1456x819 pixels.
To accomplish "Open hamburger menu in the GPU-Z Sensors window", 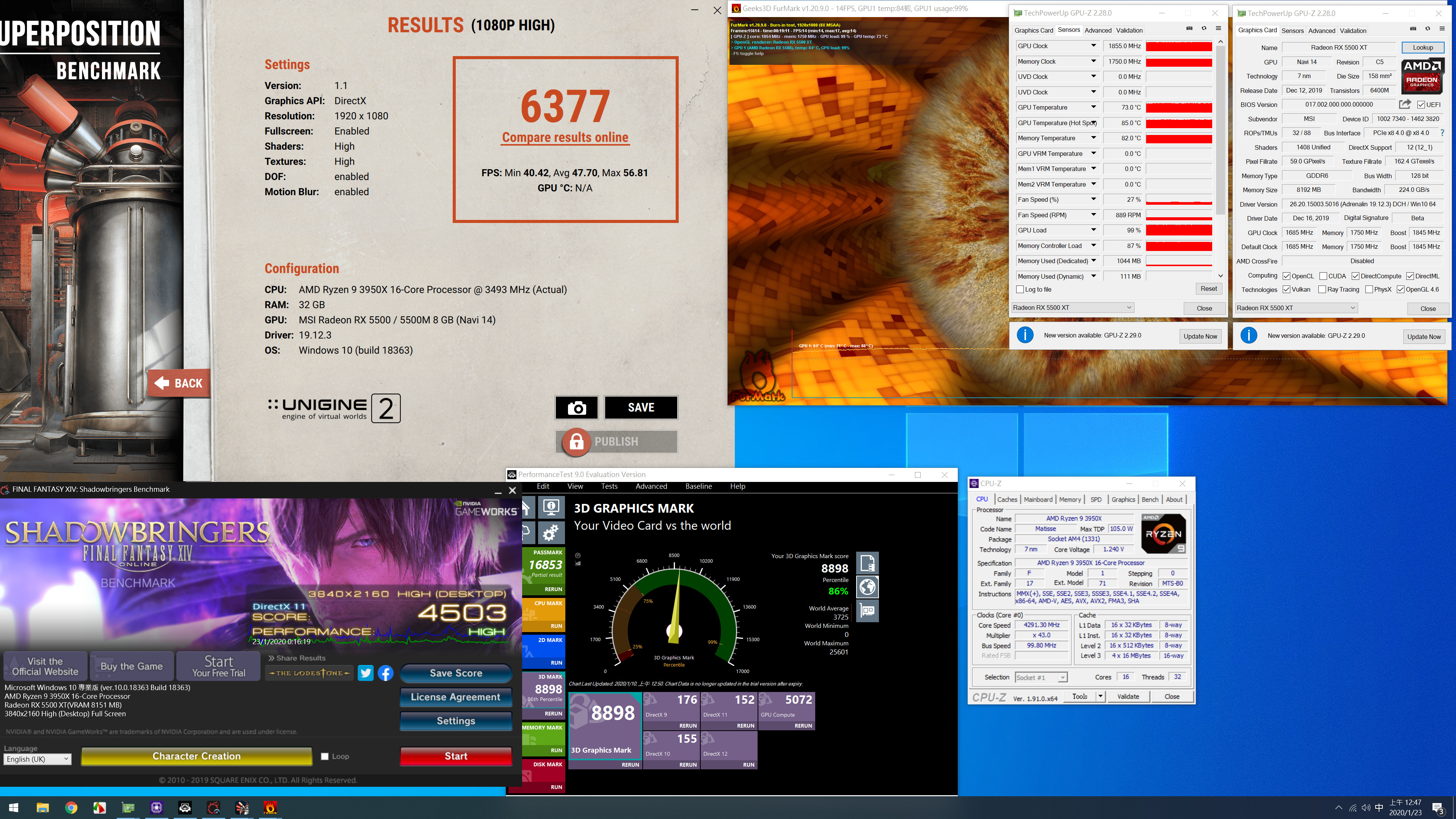I will coord(1219,28).
